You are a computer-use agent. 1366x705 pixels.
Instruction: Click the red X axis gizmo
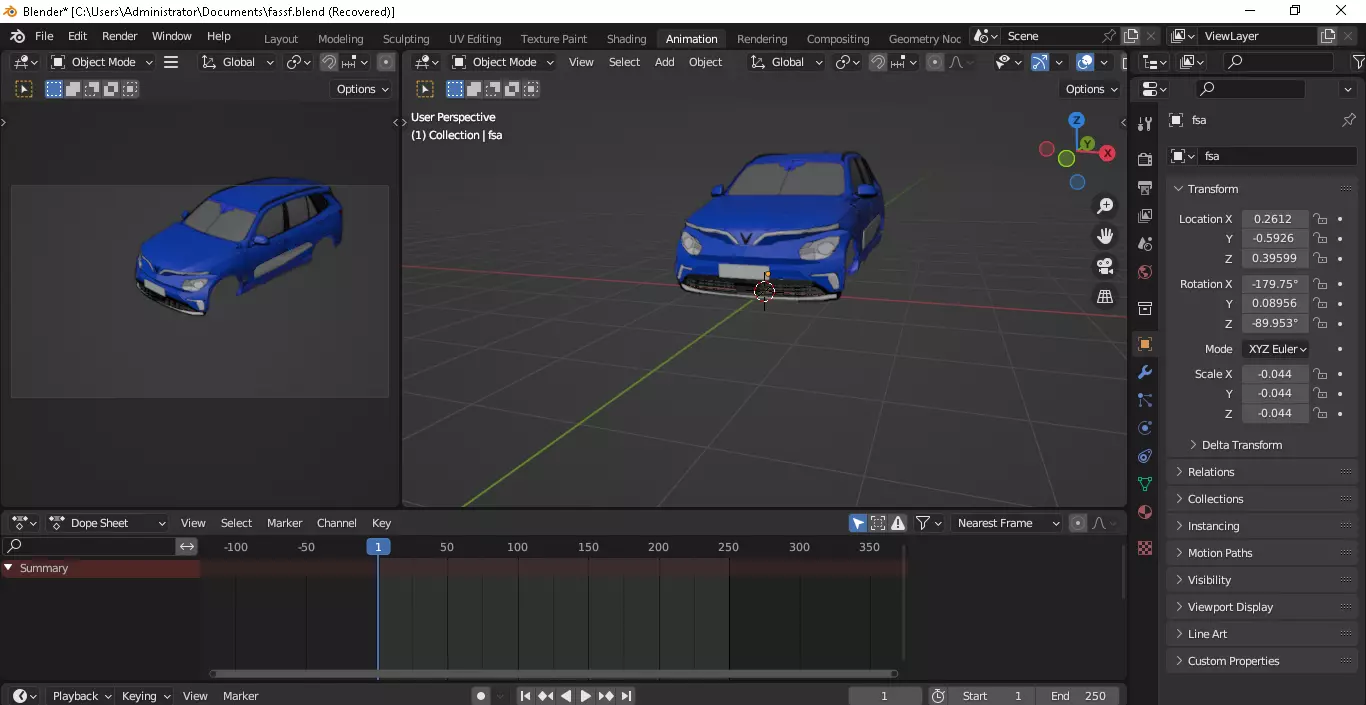[1107, 153]
